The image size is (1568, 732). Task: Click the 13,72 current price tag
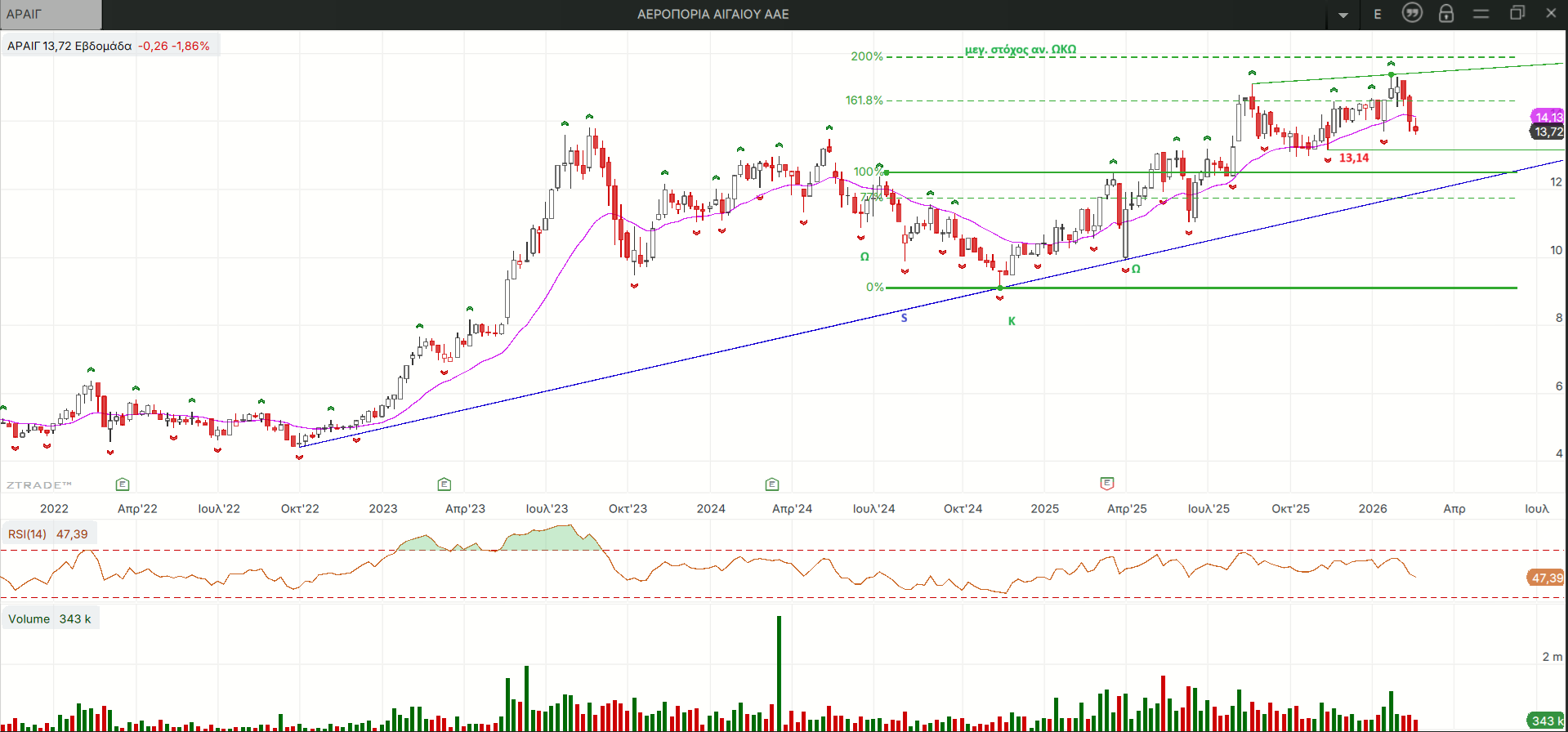pyautogui.click(x=1548, y=132)
